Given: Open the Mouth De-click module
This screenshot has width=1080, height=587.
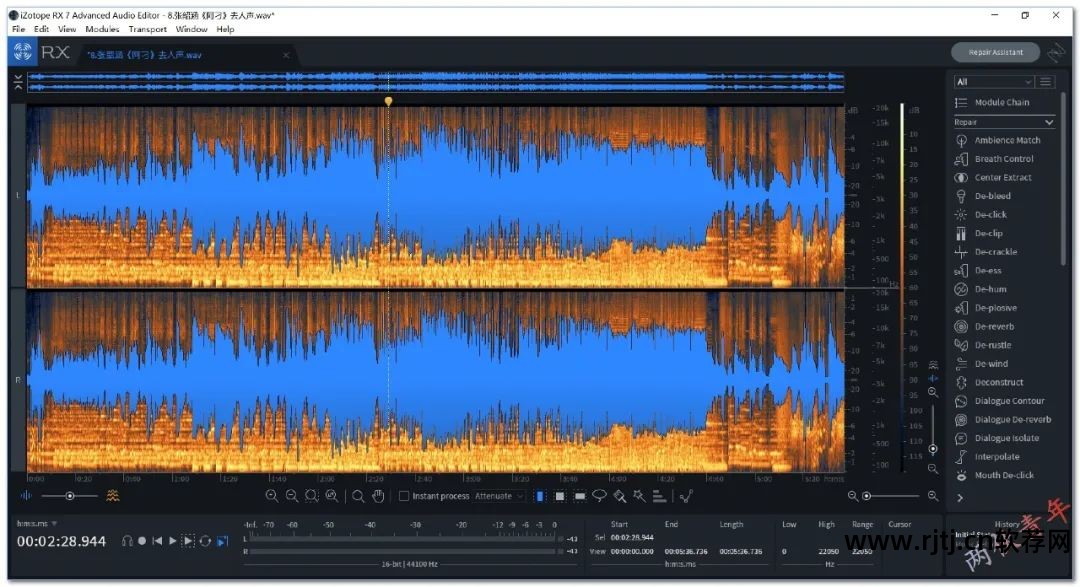Looking at the screenshot, I should coord(1003,475).
